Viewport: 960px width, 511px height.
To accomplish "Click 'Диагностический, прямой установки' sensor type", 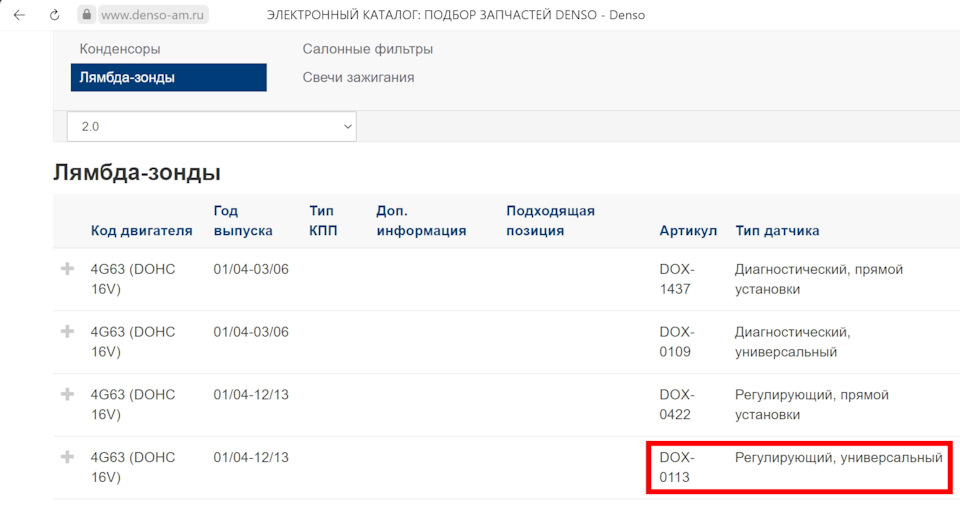I will click(819, 279).
